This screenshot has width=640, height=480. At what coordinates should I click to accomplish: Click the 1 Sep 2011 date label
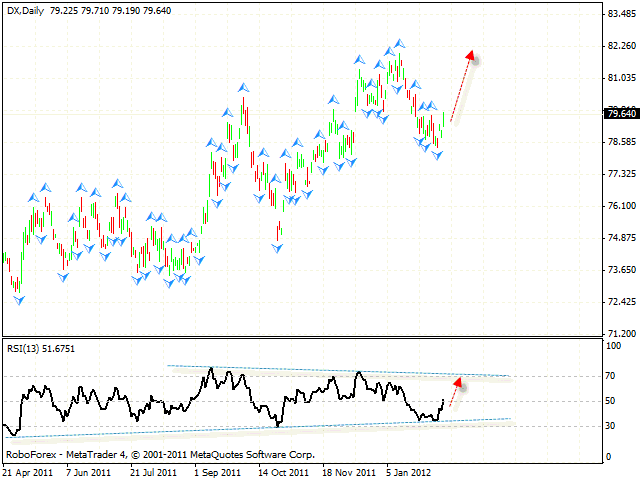tap(217, 471)
